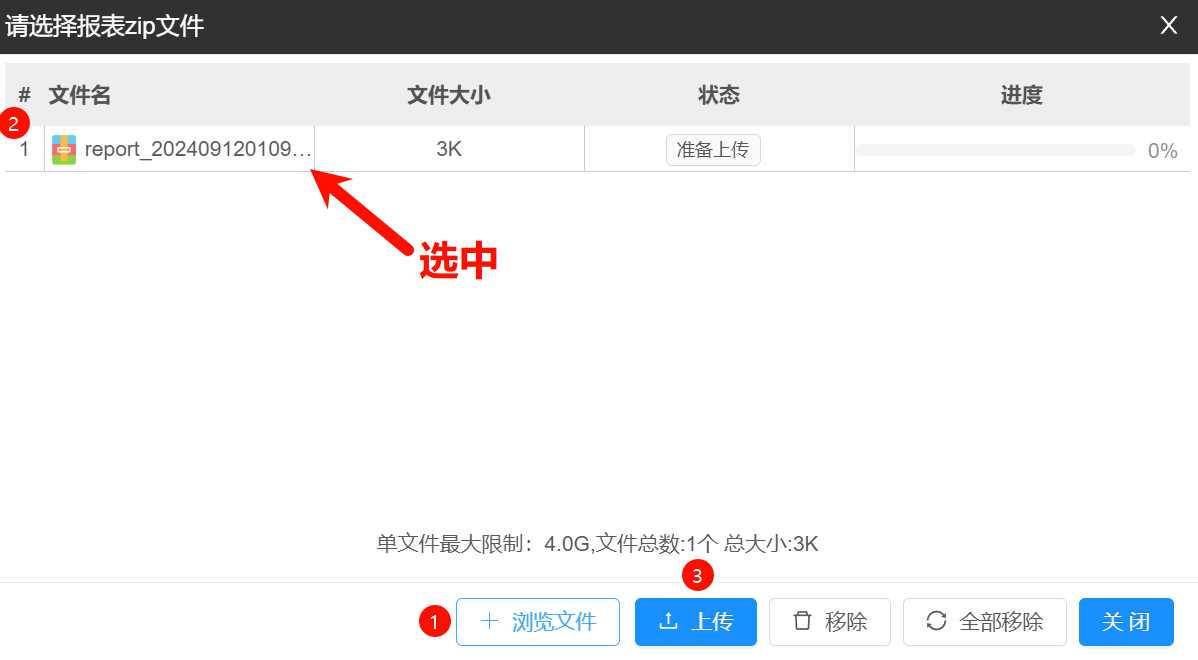Screen dimensions: 1198x660
Task: Click the trash can icon on 移除
Action: coord(802,622)
